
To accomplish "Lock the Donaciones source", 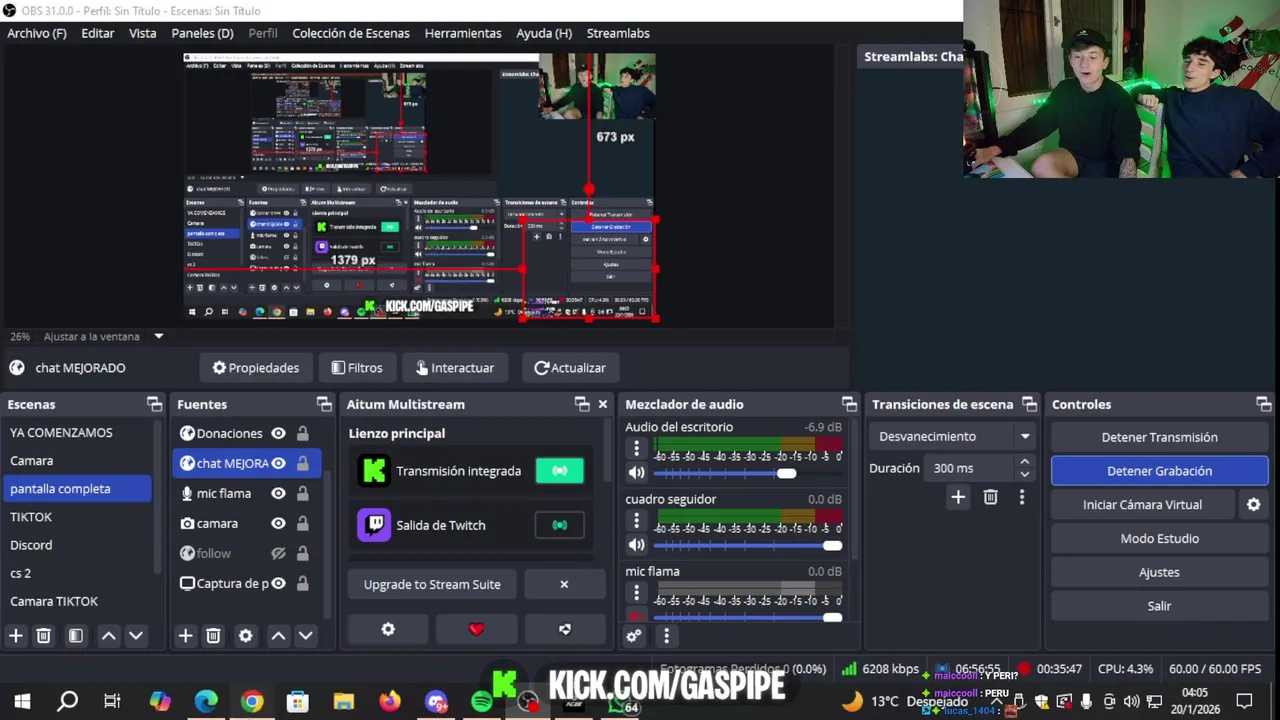I will coord(302,433).
